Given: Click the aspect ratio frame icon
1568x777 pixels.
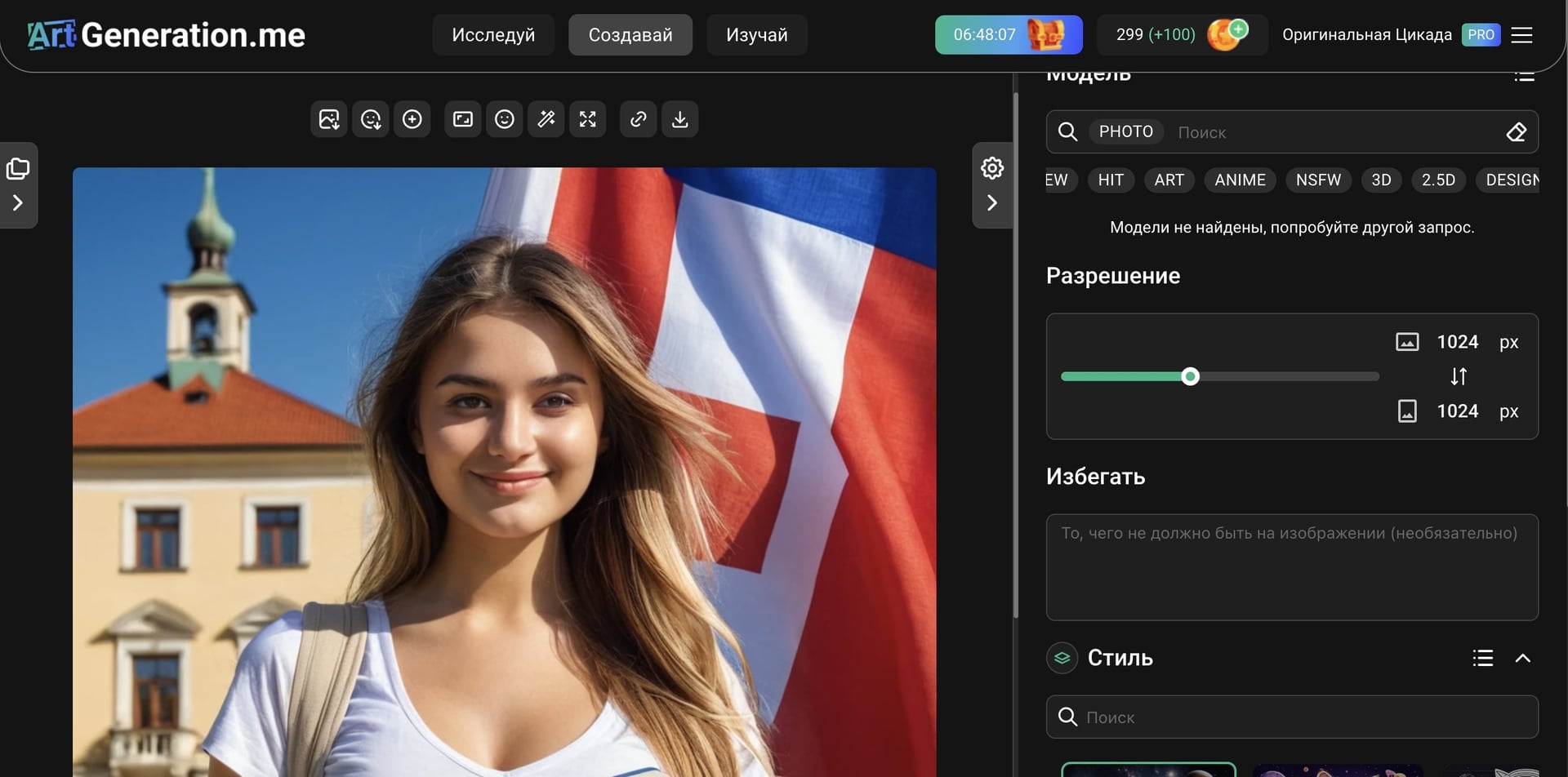Looking at the screenshot, I should tap(463, 119).
